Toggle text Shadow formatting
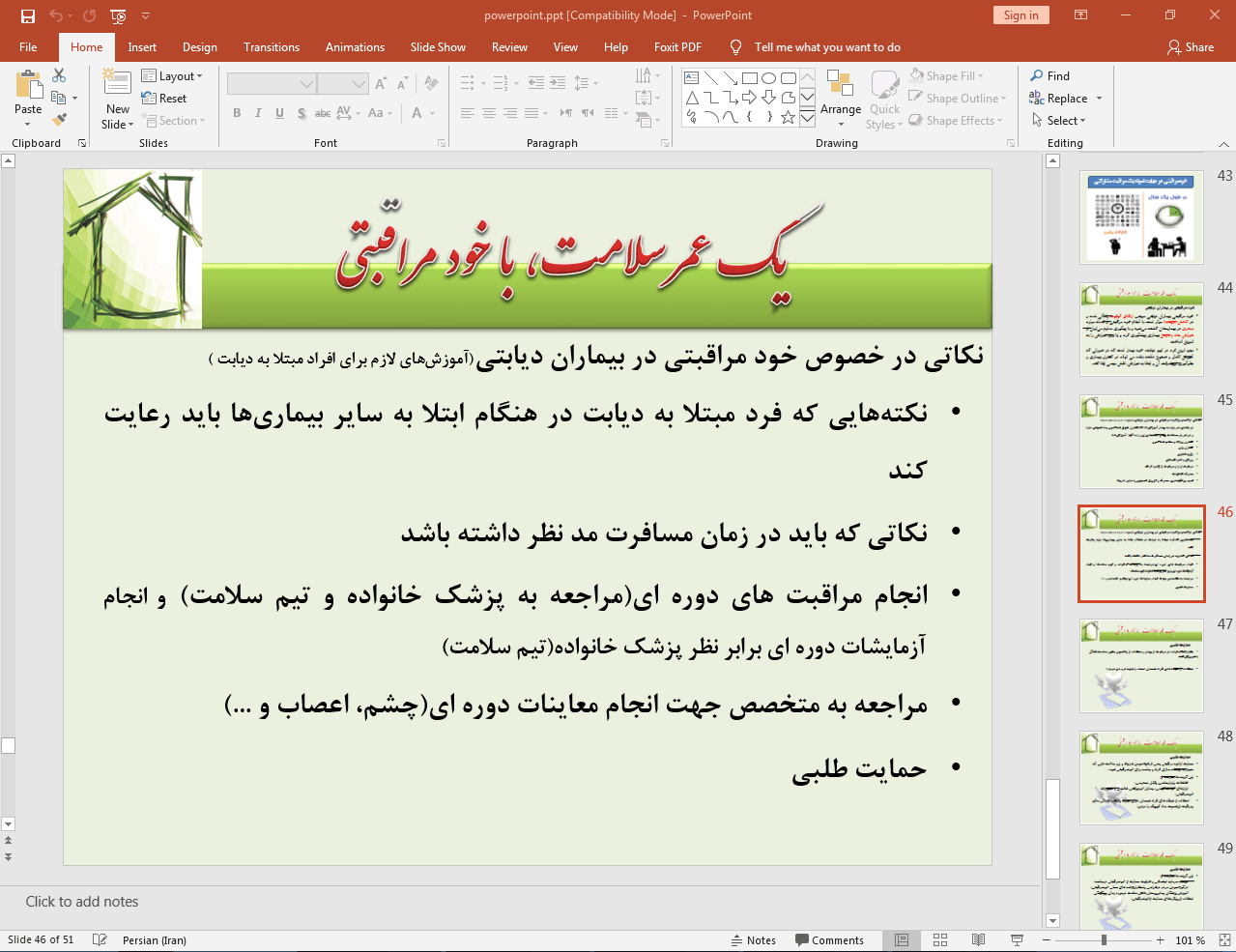Screen dimensions: 1236x952 (x=302, y=113)
